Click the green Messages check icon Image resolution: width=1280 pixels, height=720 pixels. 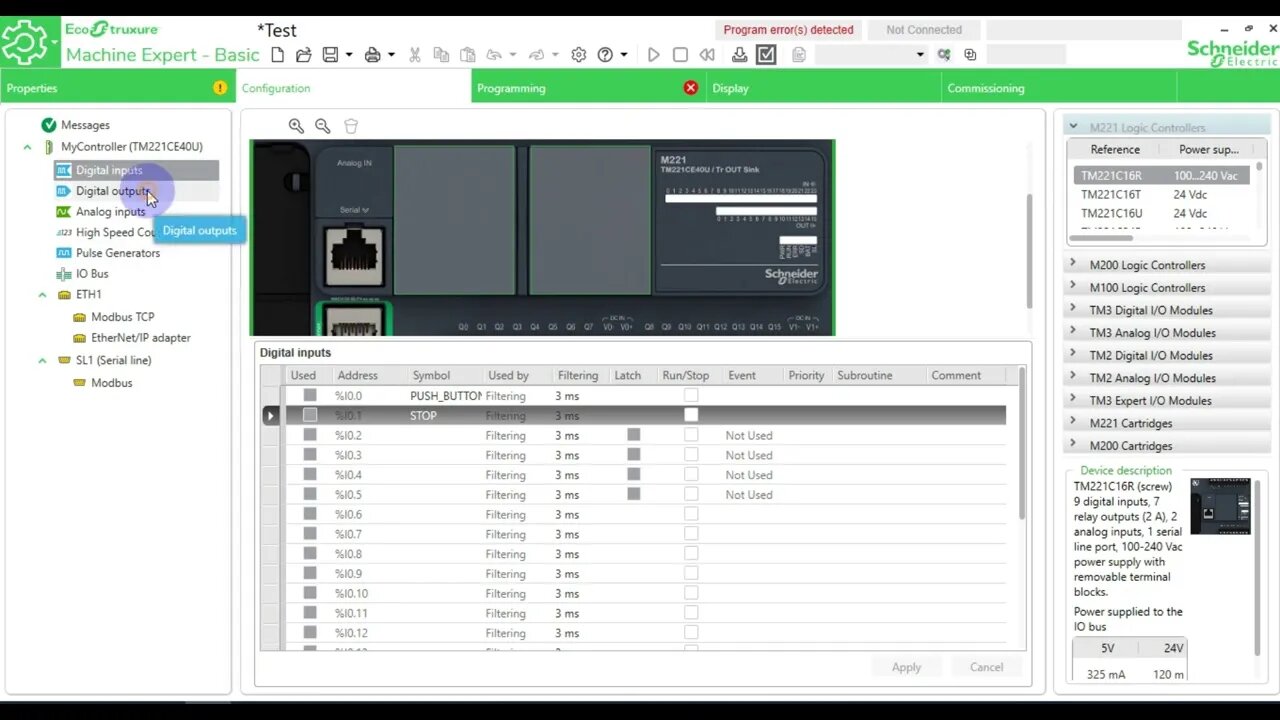point(48,125)
